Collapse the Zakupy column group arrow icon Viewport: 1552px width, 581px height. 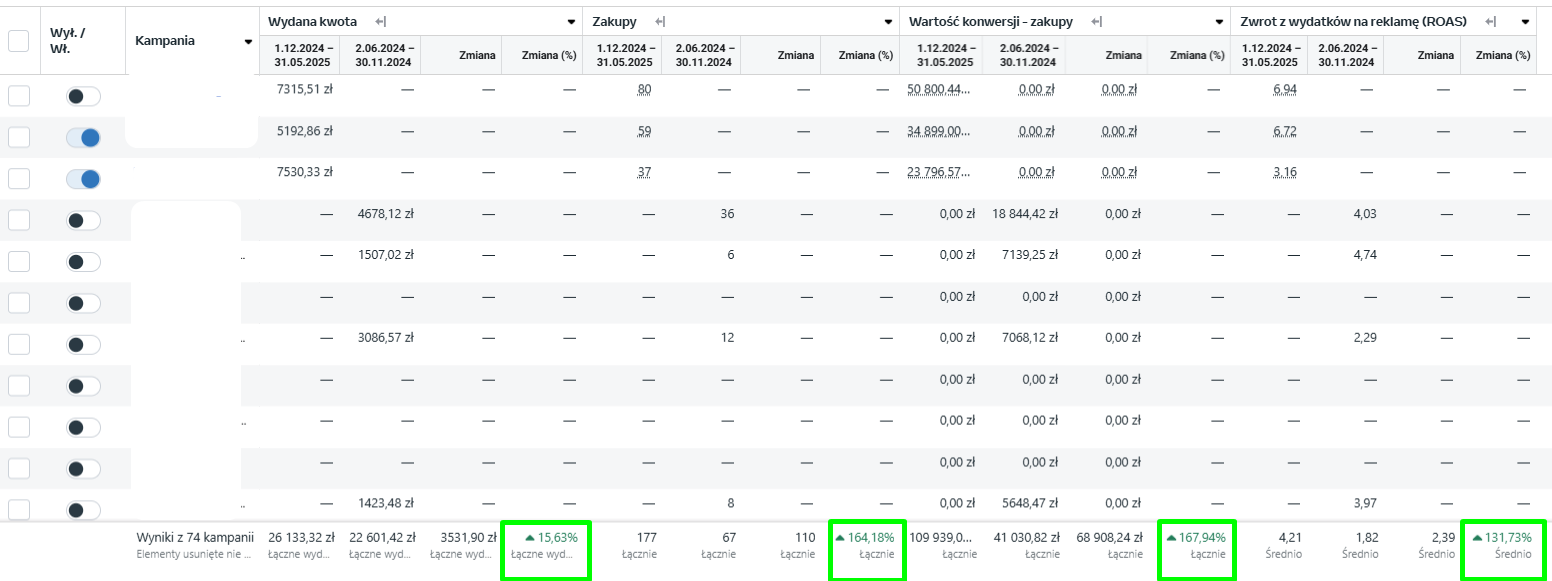[659, 21]
